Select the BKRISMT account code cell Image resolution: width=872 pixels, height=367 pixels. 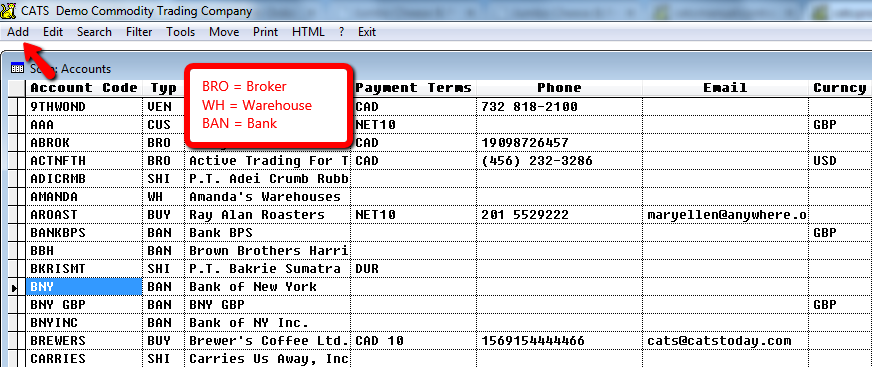click(83, 269)
